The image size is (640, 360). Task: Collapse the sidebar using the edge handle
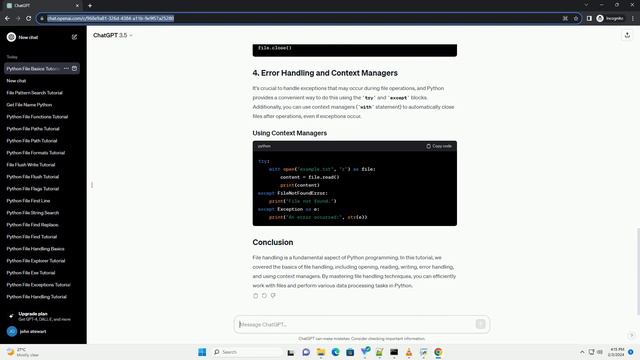[x=92, y=185]
